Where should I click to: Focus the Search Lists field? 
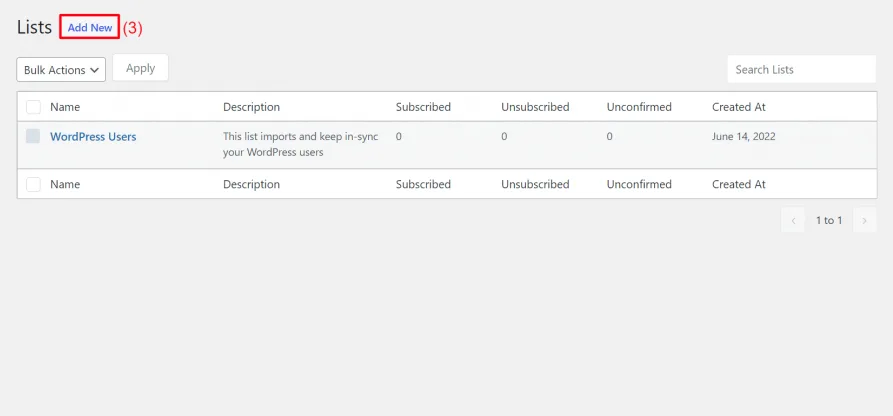(801, 69)
